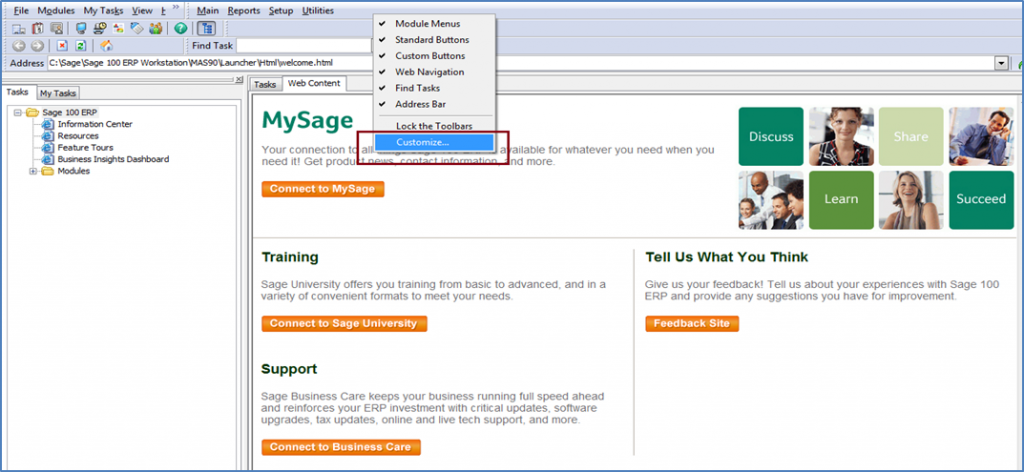Select Resources in the task tree
The height and width of the screenshot is (472, 1024).
point(78,136)
